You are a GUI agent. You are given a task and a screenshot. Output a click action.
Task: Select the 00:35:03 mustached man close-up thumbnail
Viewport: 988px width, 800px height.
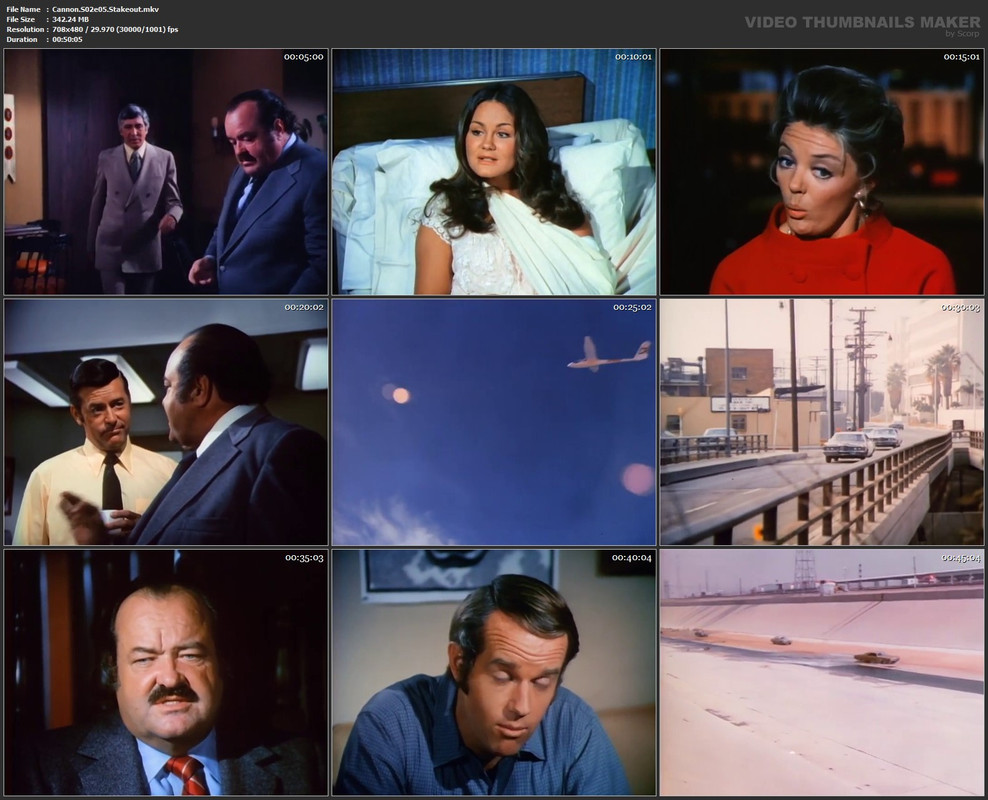(166, 672)
